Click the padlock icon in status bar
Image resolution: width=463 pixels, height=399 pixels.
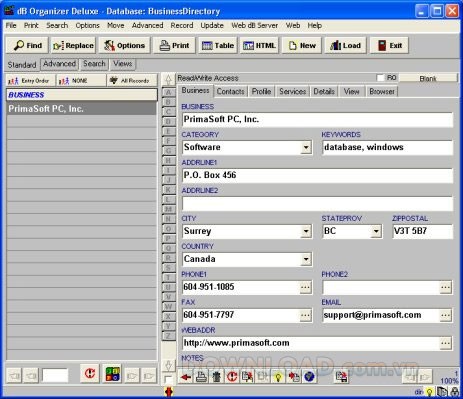pyautogui.click(x=455, y=391)
